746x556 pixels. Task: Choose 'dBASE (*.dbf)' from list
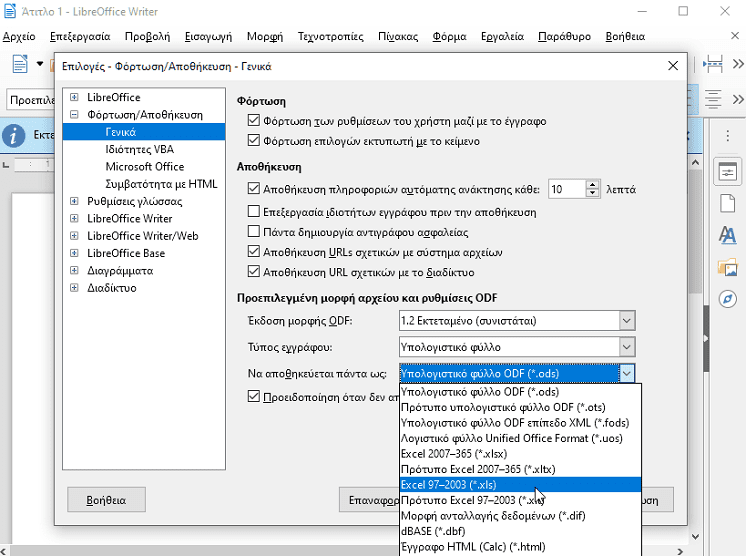click(x=520, y=531)
